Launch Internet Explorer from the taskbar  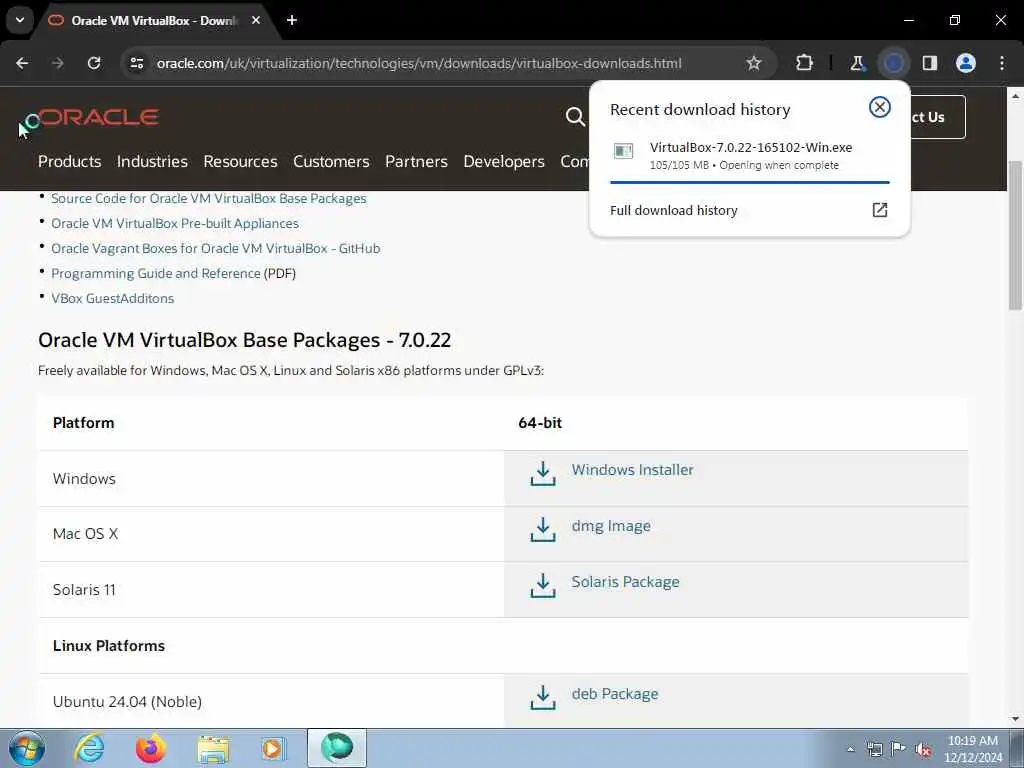click(x=89, y=748)
